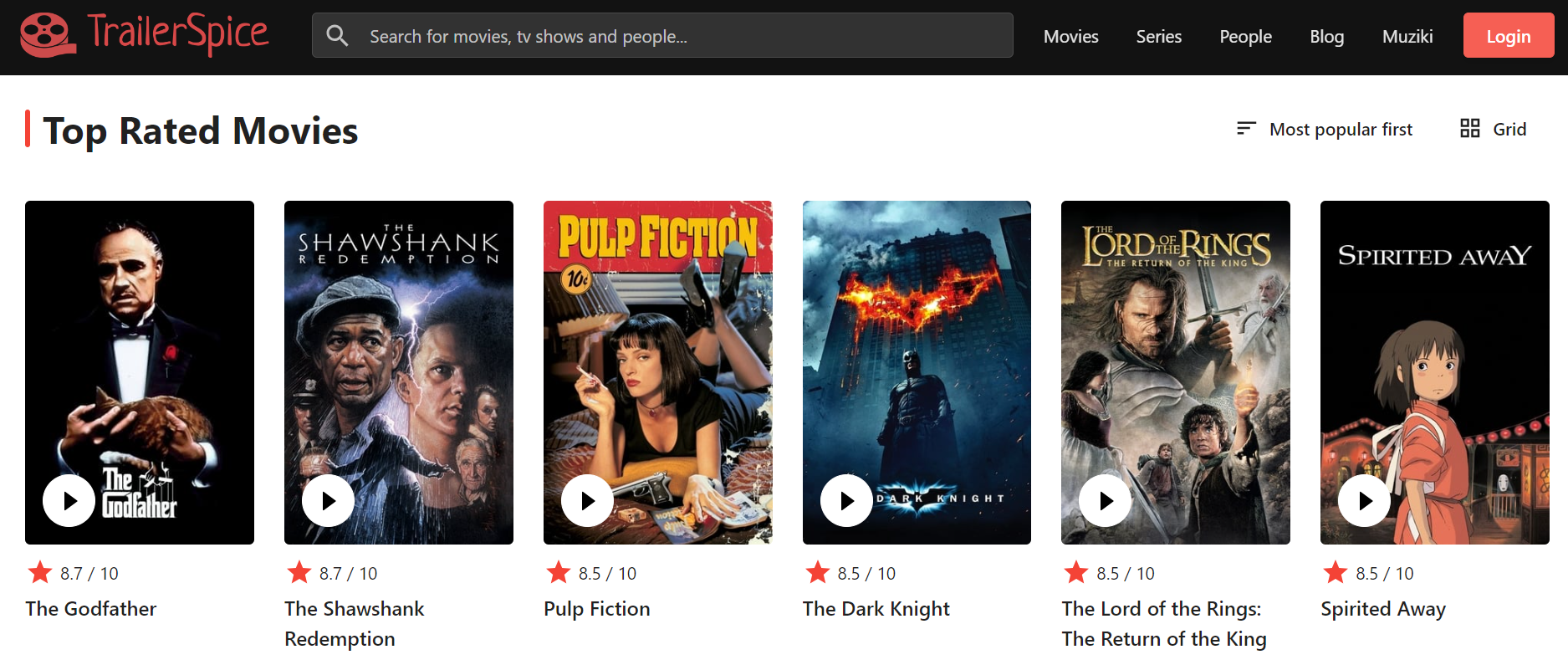The image size is (1568, 670).
Task: Open the Series menu
Action: [x=1158, y=36]
